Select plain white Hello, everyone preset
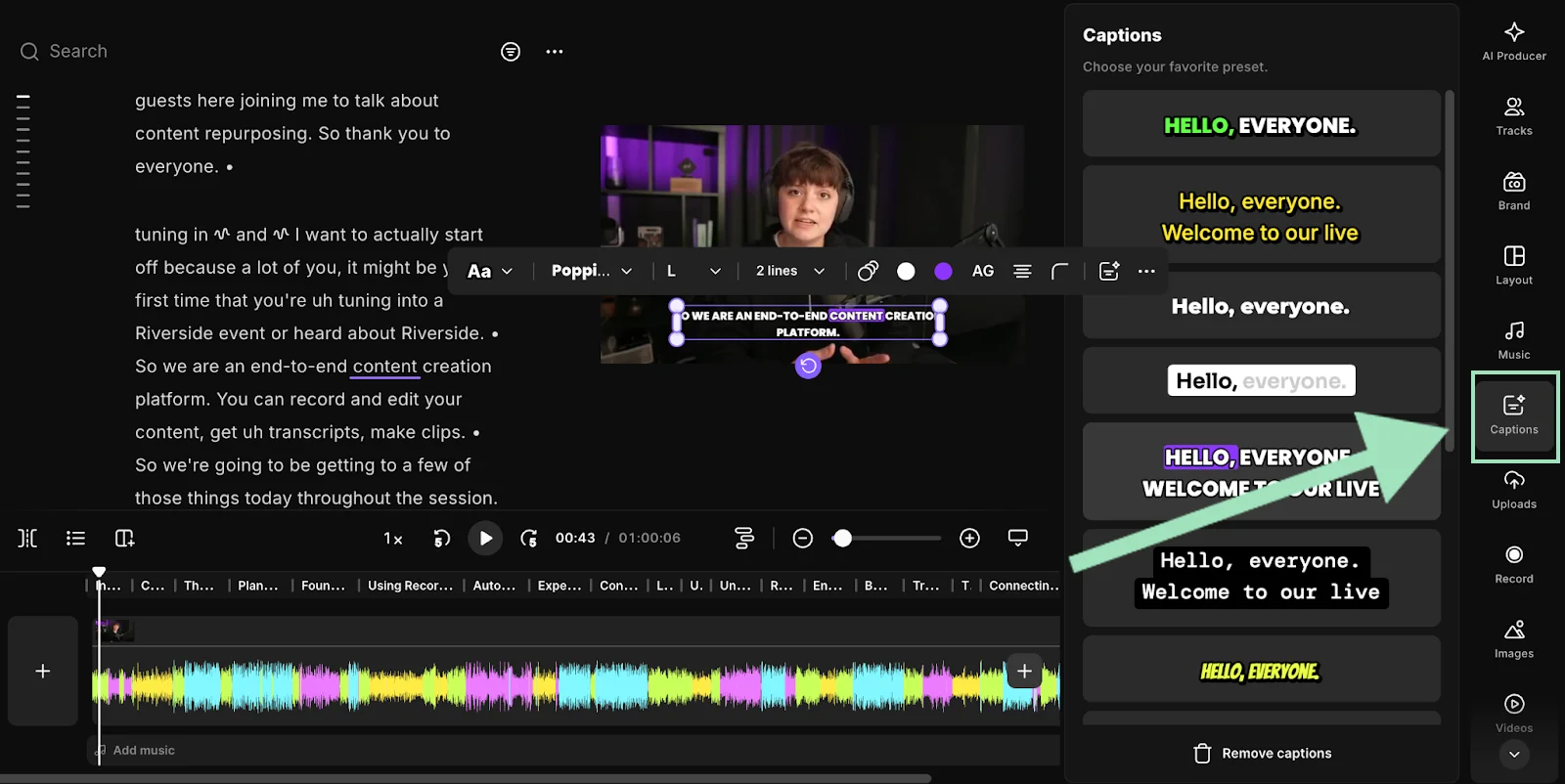 click(1261, 306)
